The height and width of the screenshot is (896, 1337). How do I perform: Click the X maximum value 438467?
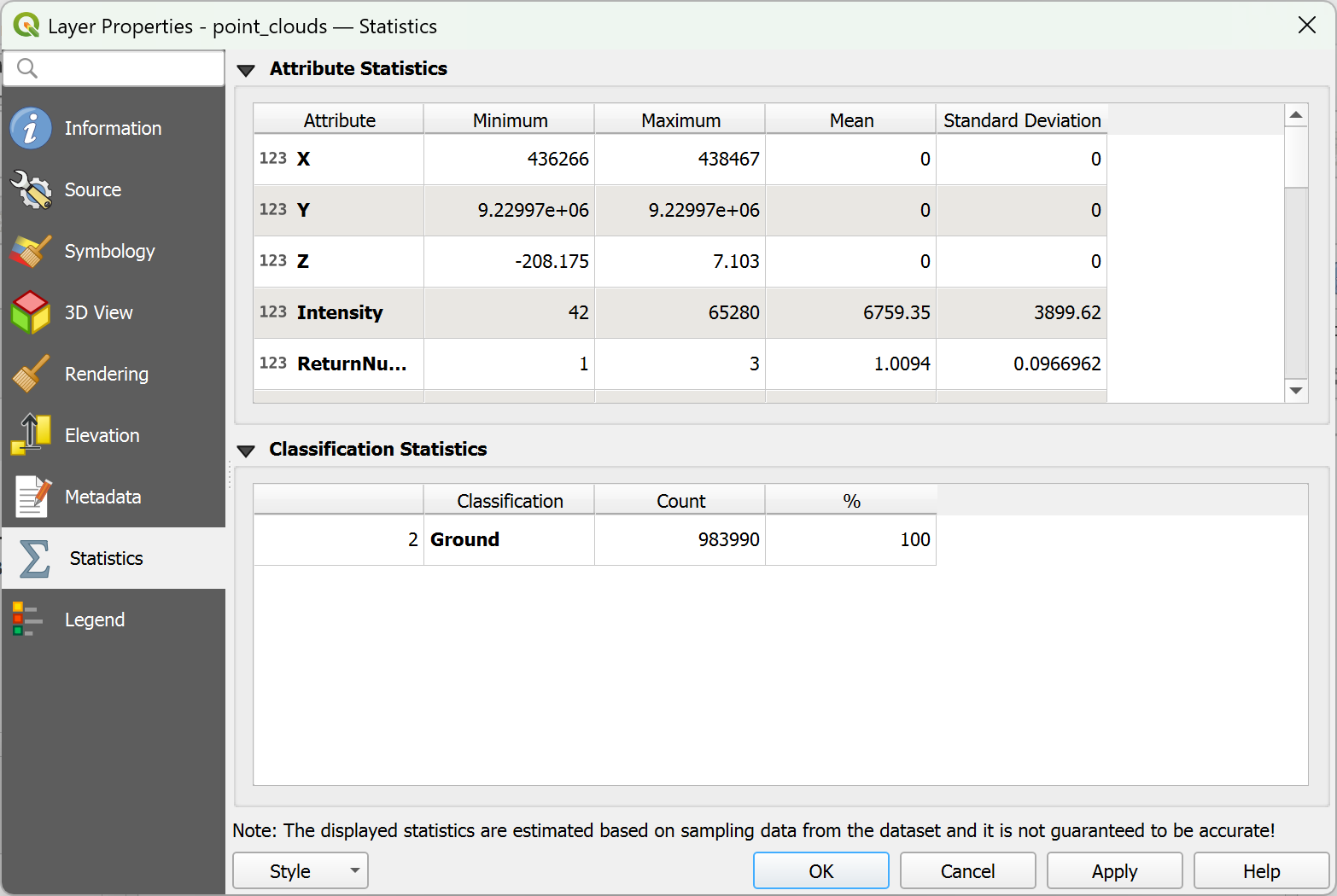tap(729, 159)
